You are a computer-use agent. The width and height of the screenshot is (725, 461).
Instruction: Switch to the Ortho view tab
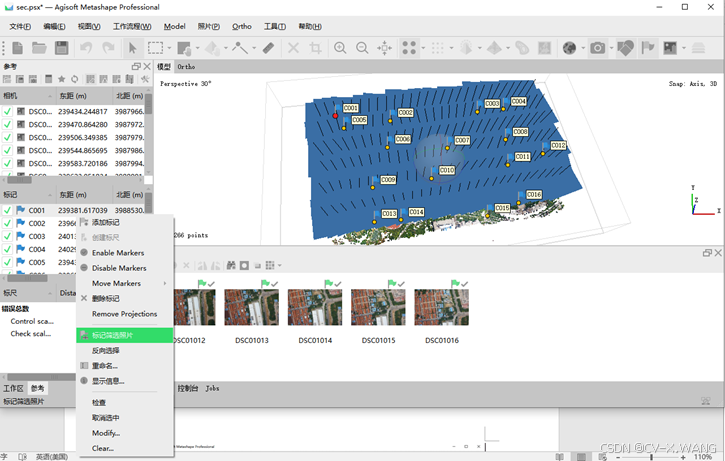186,67
